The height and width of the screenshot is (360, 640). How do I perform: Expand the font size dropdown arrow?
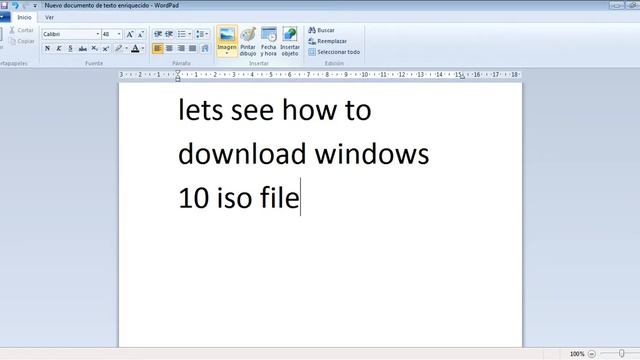[119, 34]
